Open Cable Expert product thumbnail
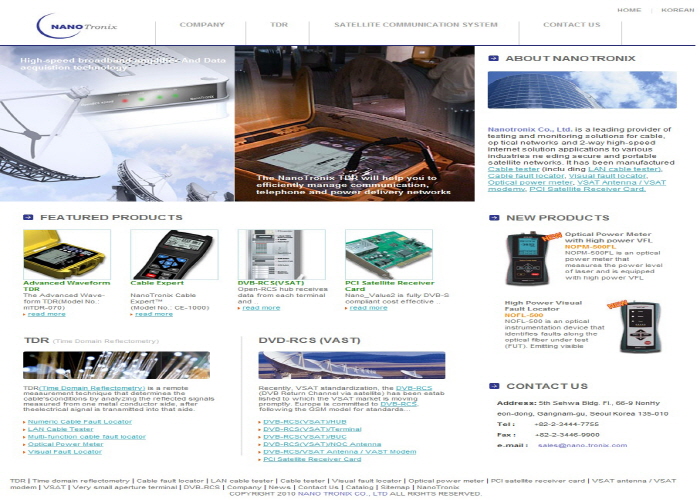 coord(174,254)
